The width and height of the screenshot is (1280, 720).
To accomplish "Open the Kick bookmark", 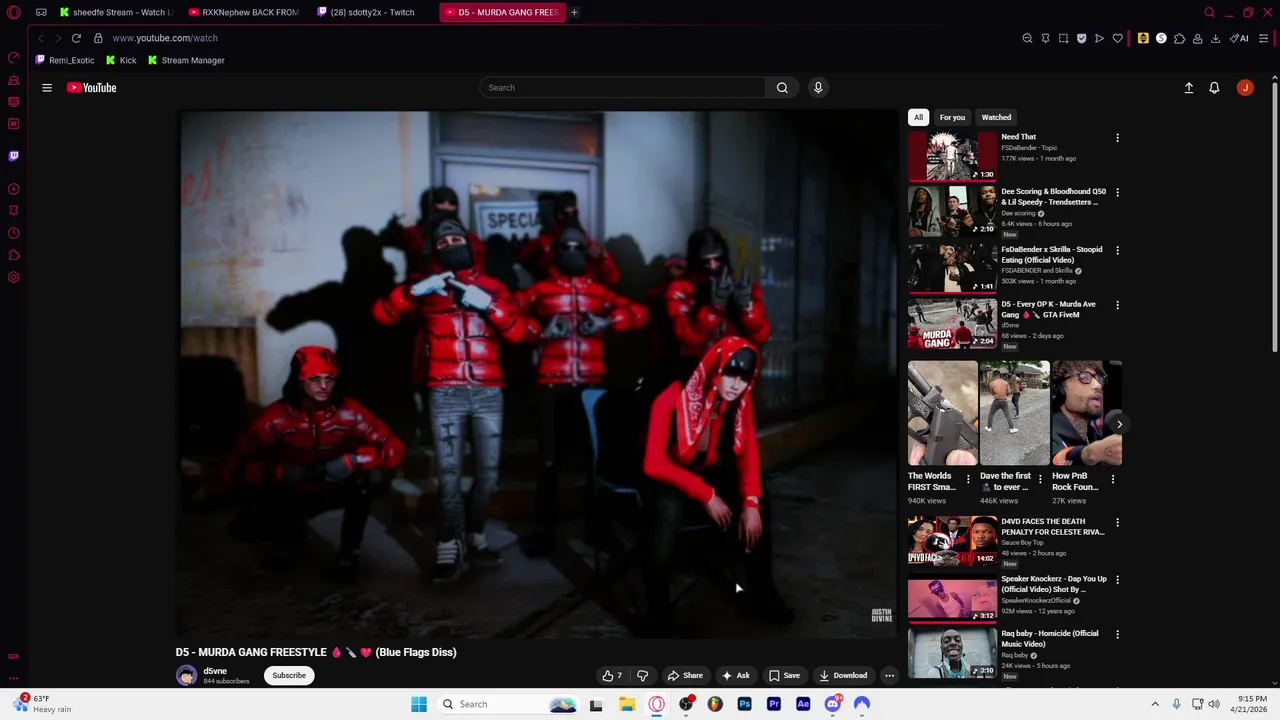I will click(x=121, y=60).
